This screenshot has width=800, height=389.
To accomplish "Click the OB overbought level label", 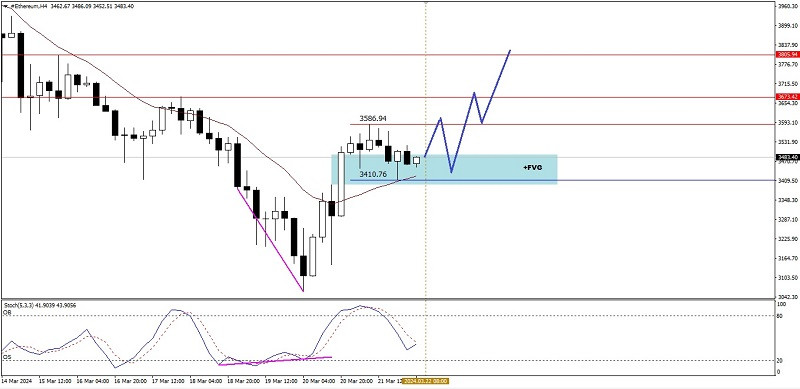I will pos(7,311).
